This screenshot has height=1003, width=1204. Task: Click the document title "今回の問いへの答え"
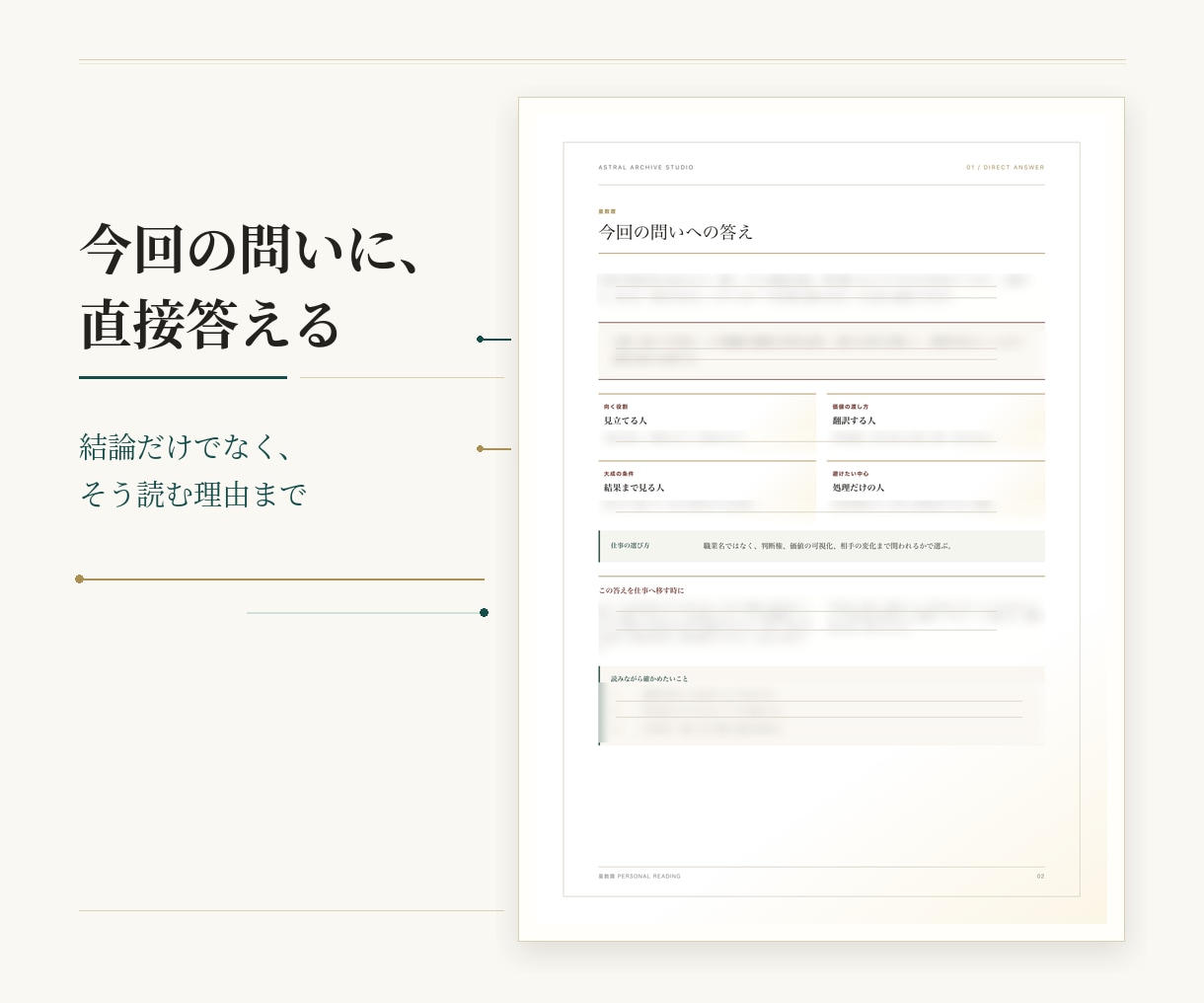pyautogui.click(x=675, y=232)
